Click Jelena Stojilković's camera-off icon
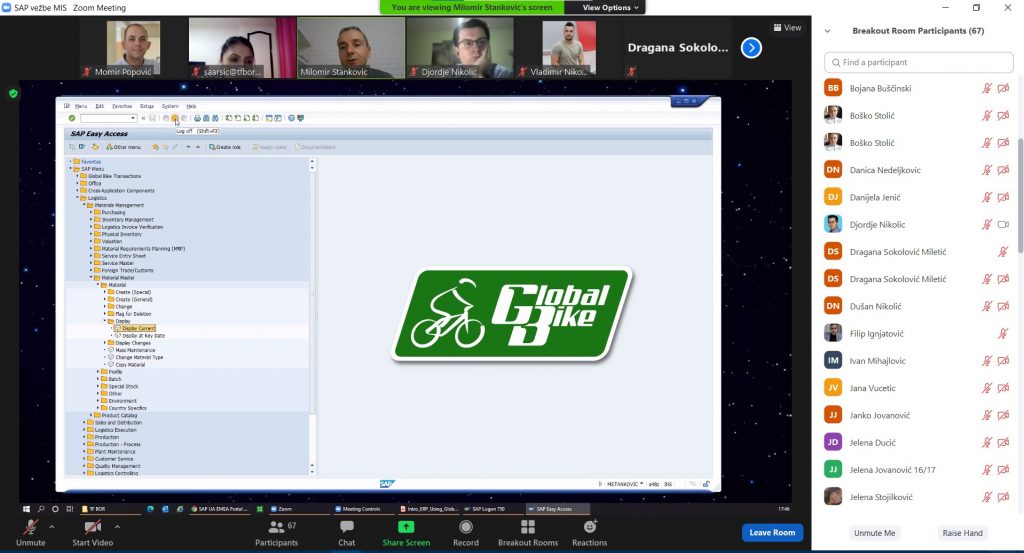The width and height of the screenshot is (1024, 553). coord(1004,497)
